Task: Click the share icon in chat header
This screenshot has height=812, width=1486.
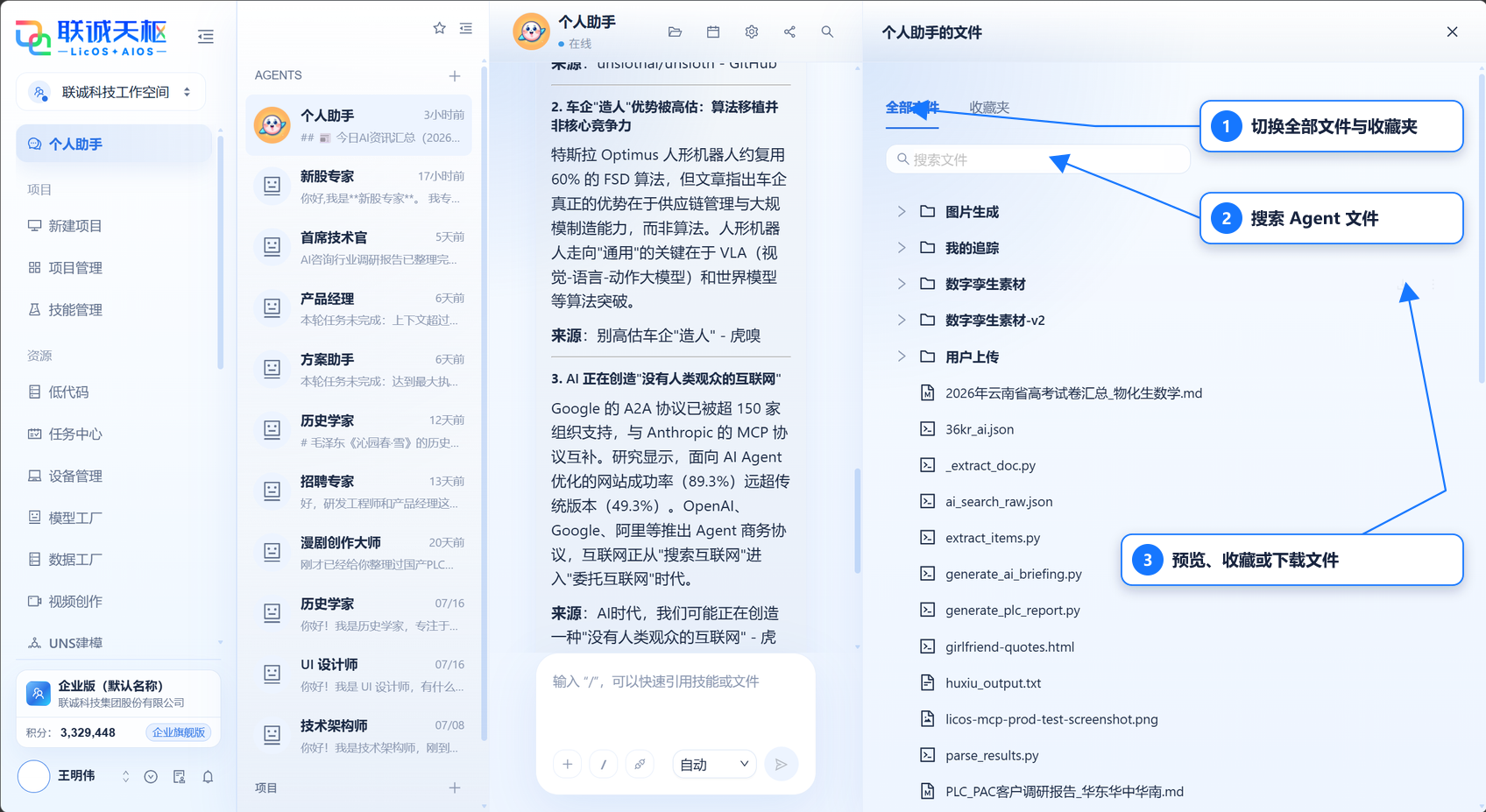Action: pyautogui.click(x=789, y=32)
